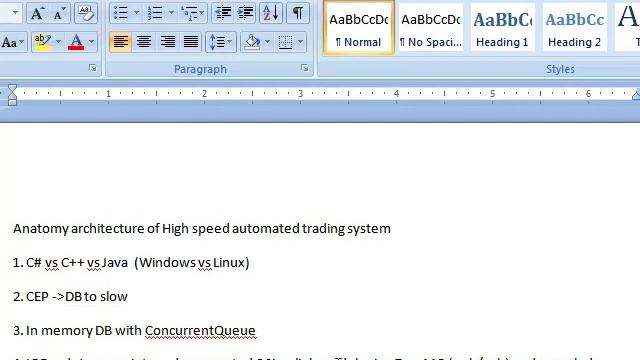
Task: Click the Shrink Font button
Action: click(x=59, y=13)
